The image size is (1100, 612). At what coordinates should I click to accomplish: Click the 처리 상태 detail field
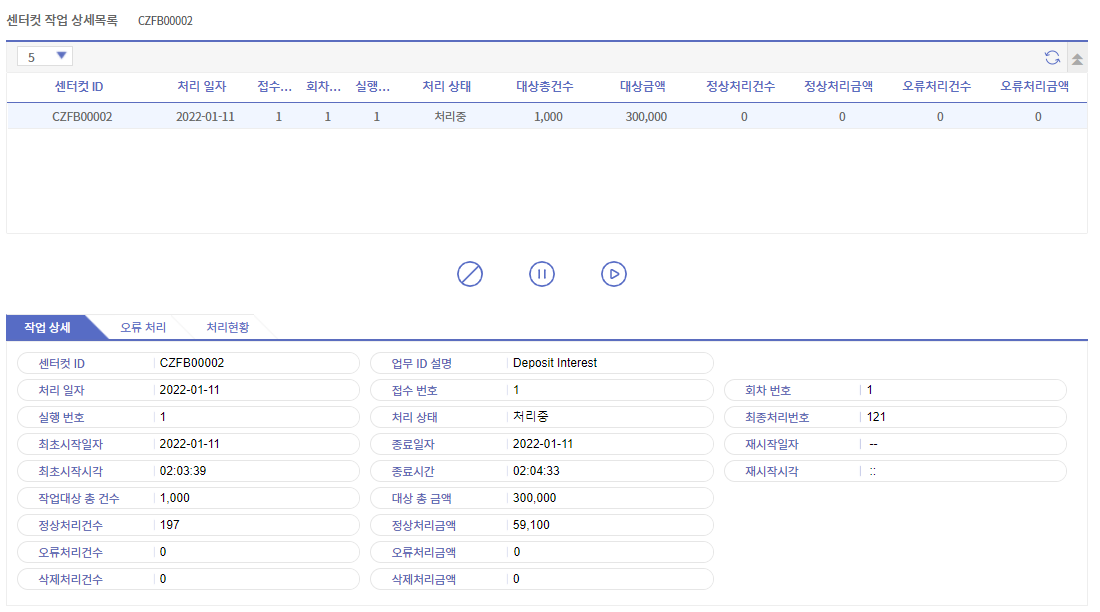pos(542,418)
